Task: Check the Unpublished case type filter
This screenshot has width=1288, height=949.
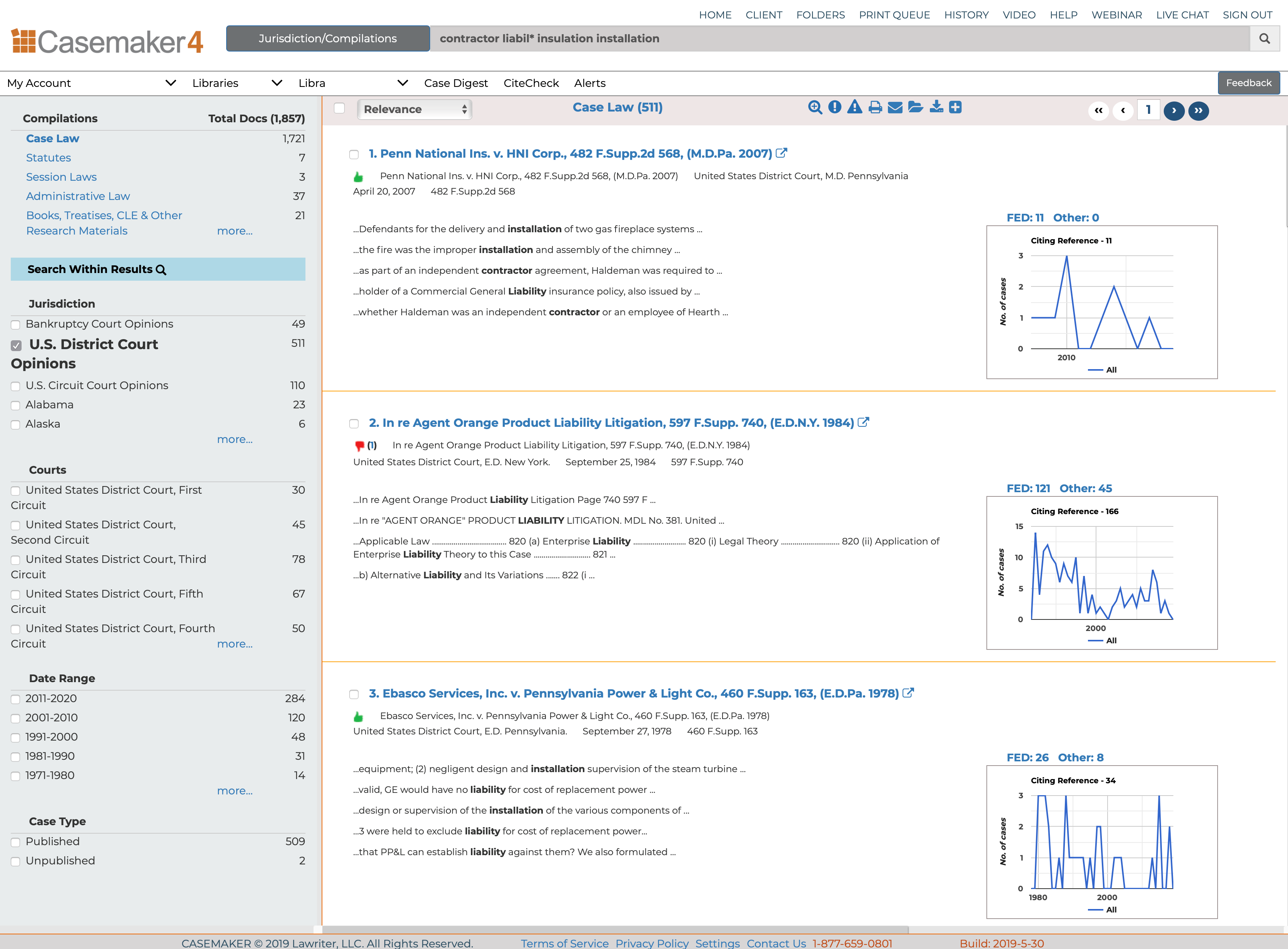Action: pyautogui.click(x=15, y=862)
